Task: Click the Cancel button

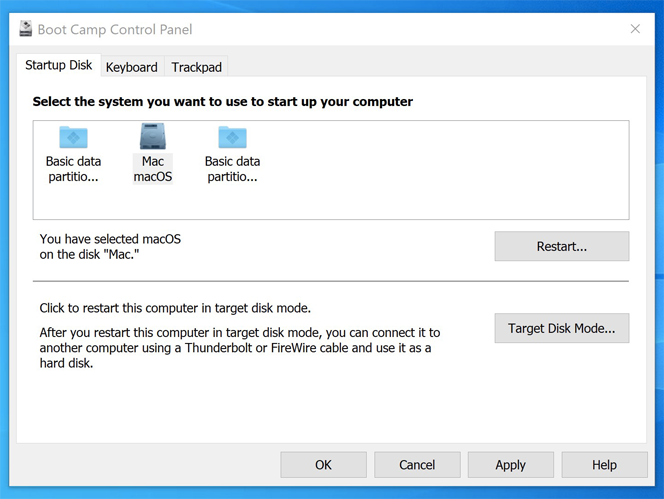Action: click(417, 465)
